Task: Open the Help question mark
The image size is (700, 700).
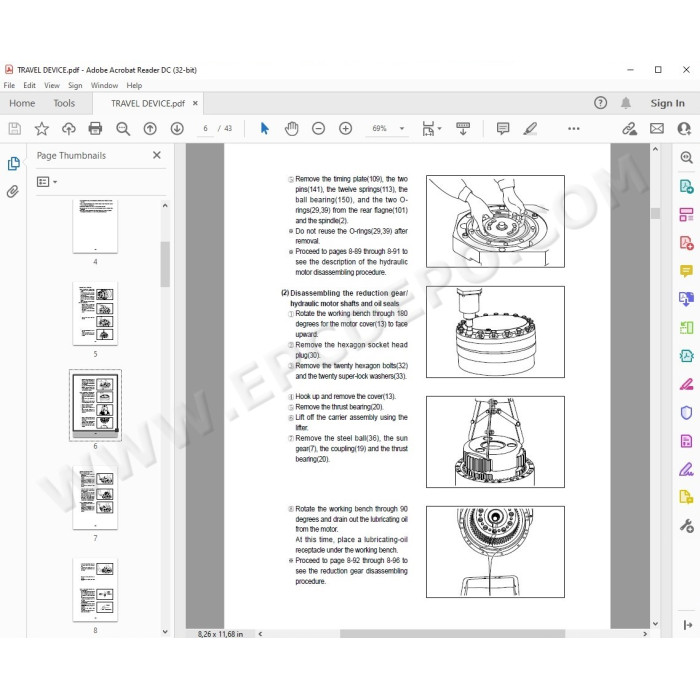Action: coord(600,103)
